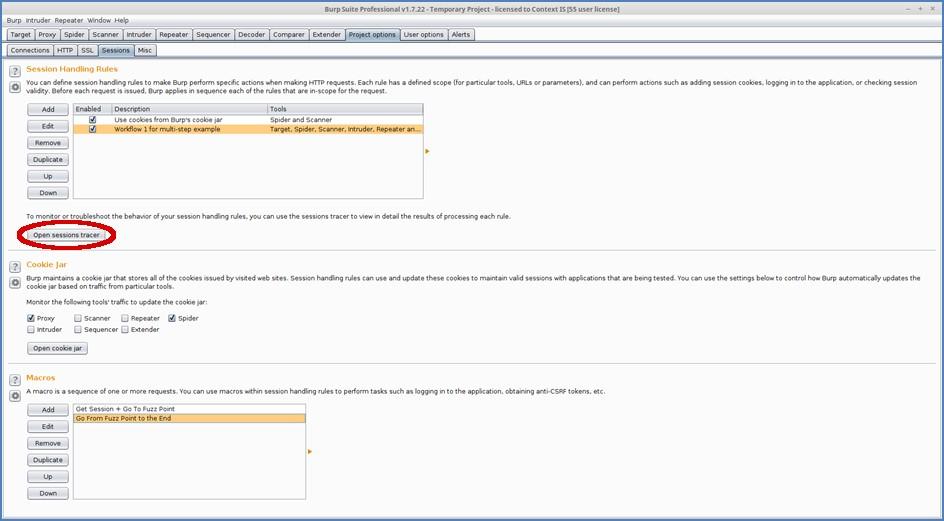This screenshot has height=521, width=944.
Task: Add a new macro
Action: click(48, 410)
